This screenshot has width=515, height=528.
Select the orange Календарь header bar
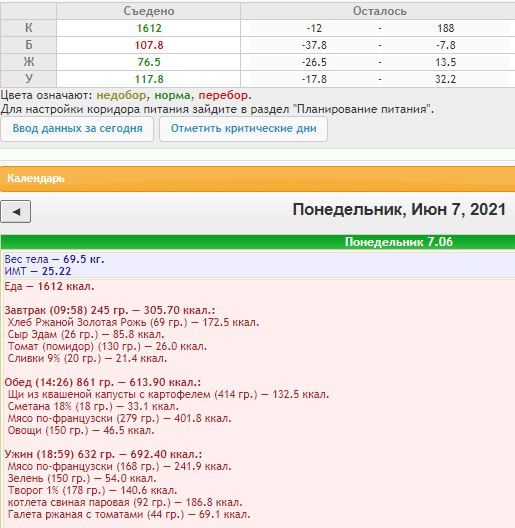point(257,178)
